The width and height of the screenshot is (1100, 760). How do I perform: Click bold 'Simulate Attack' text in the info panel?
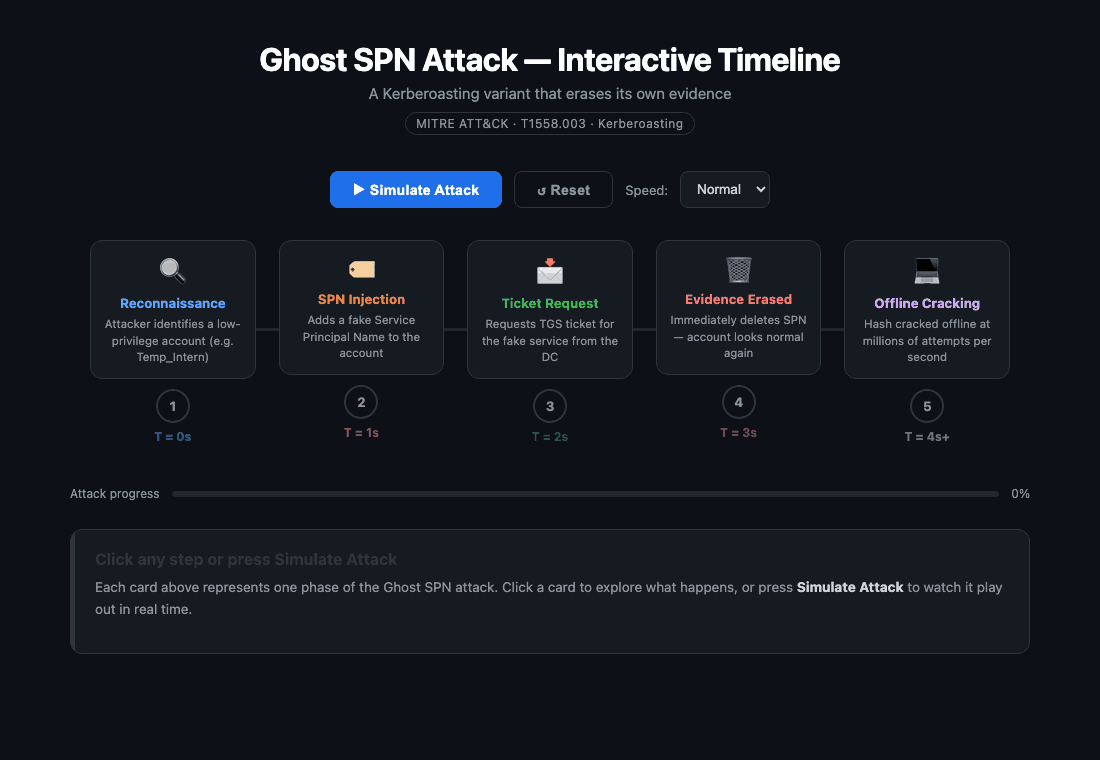(850, 587)
